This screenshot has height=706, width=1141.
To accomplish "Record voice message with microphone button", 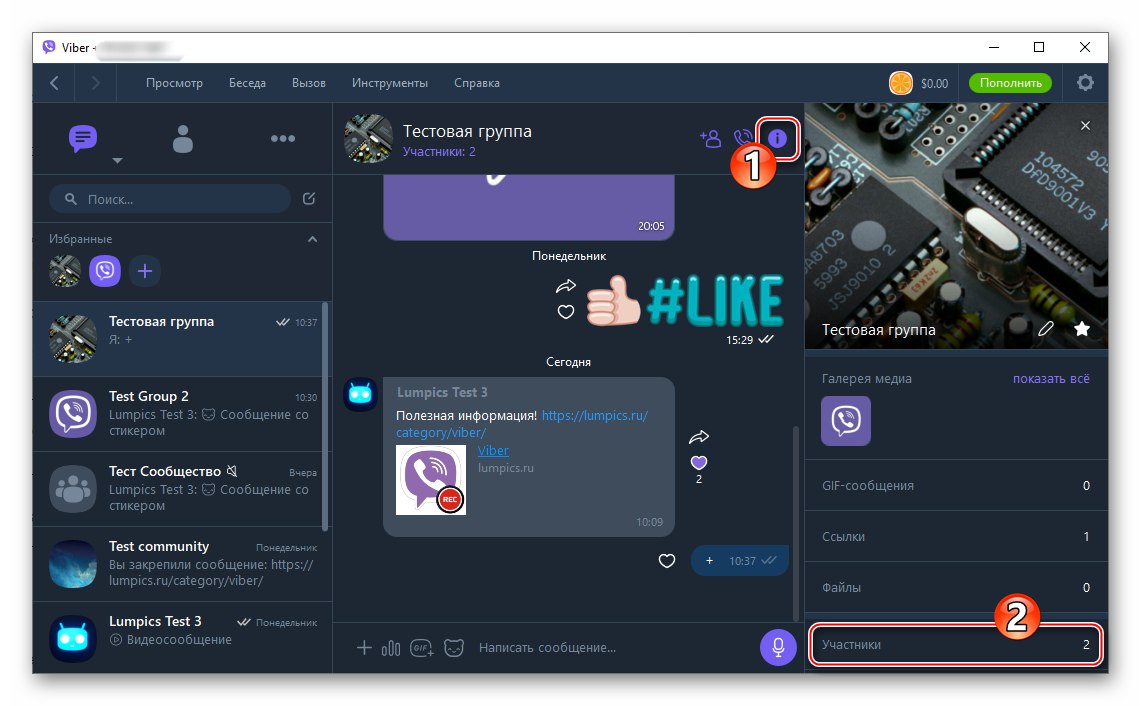I will pos(778,647).
